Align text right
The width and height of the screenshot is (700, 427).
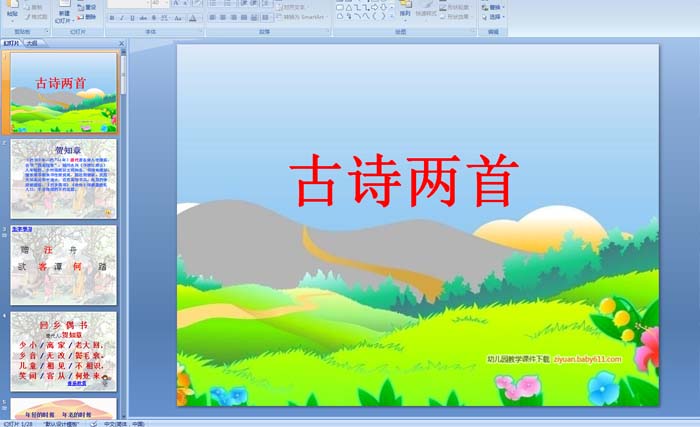pos(233,17)
